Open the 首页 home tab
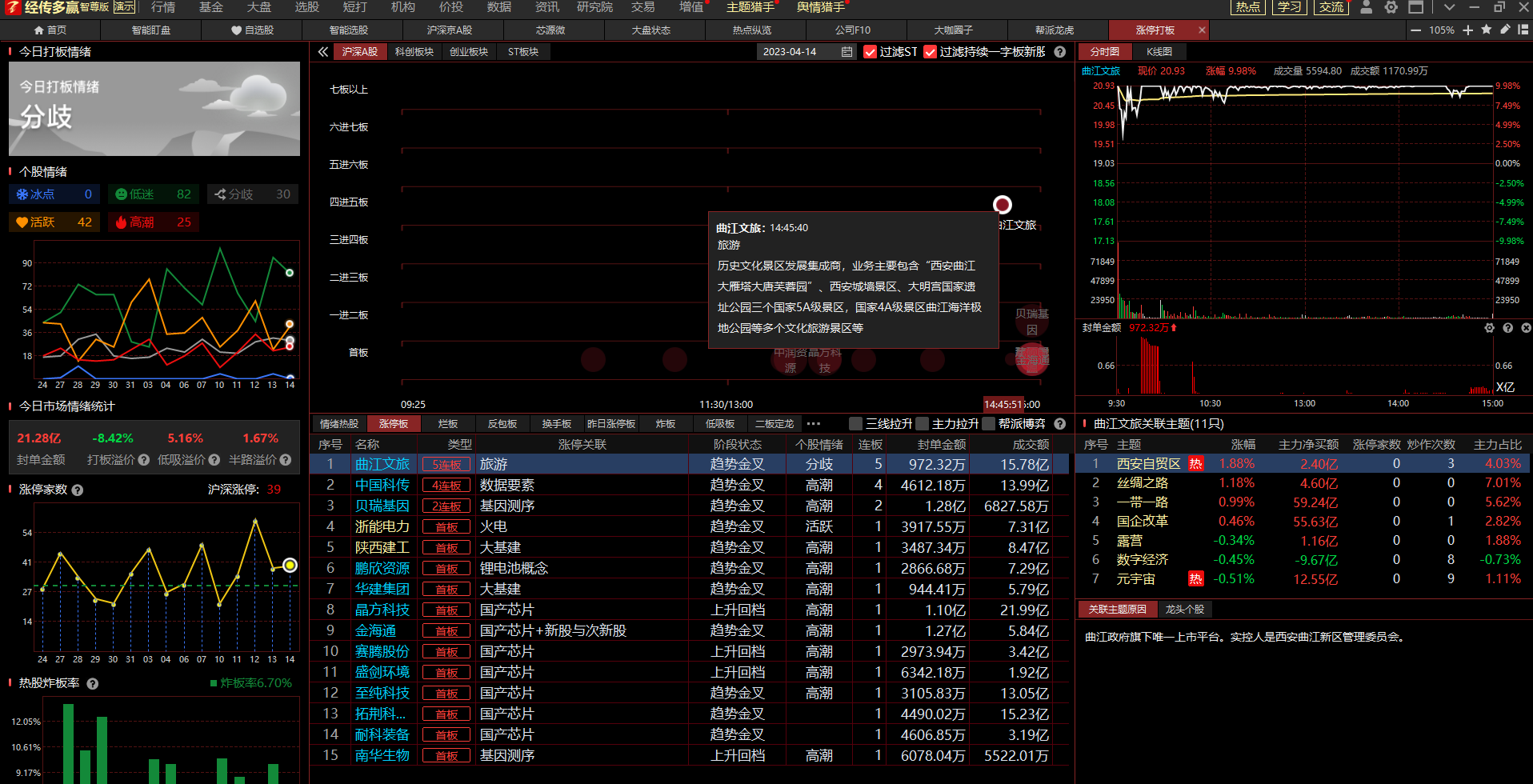1533x784 pixels. tap(50, 30)
